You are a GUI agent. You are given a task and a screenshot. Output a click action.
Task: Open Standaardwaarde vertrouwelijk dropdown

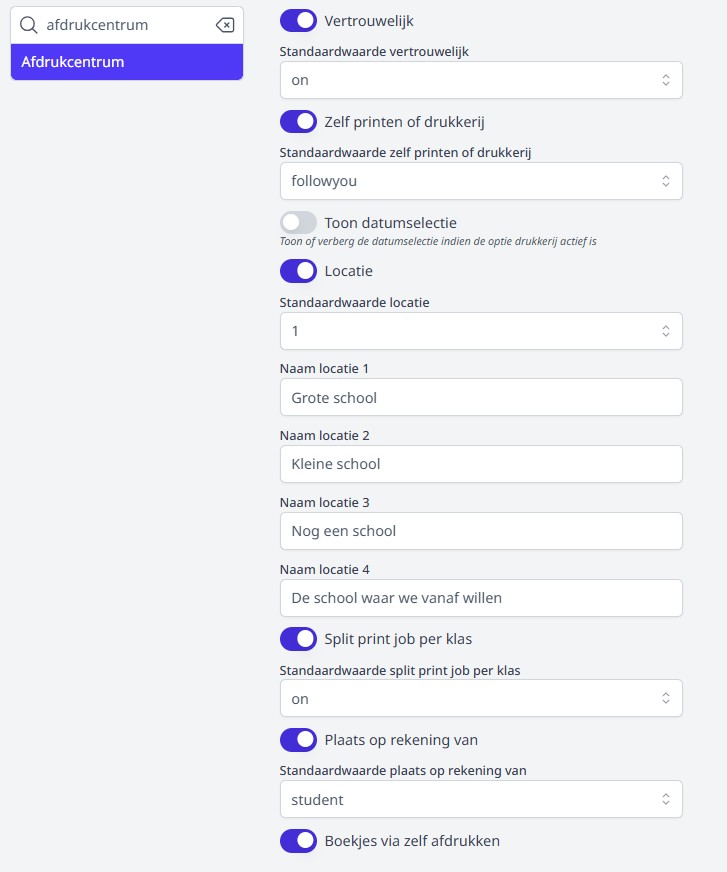pyautogui.click(x=481, y=80)
